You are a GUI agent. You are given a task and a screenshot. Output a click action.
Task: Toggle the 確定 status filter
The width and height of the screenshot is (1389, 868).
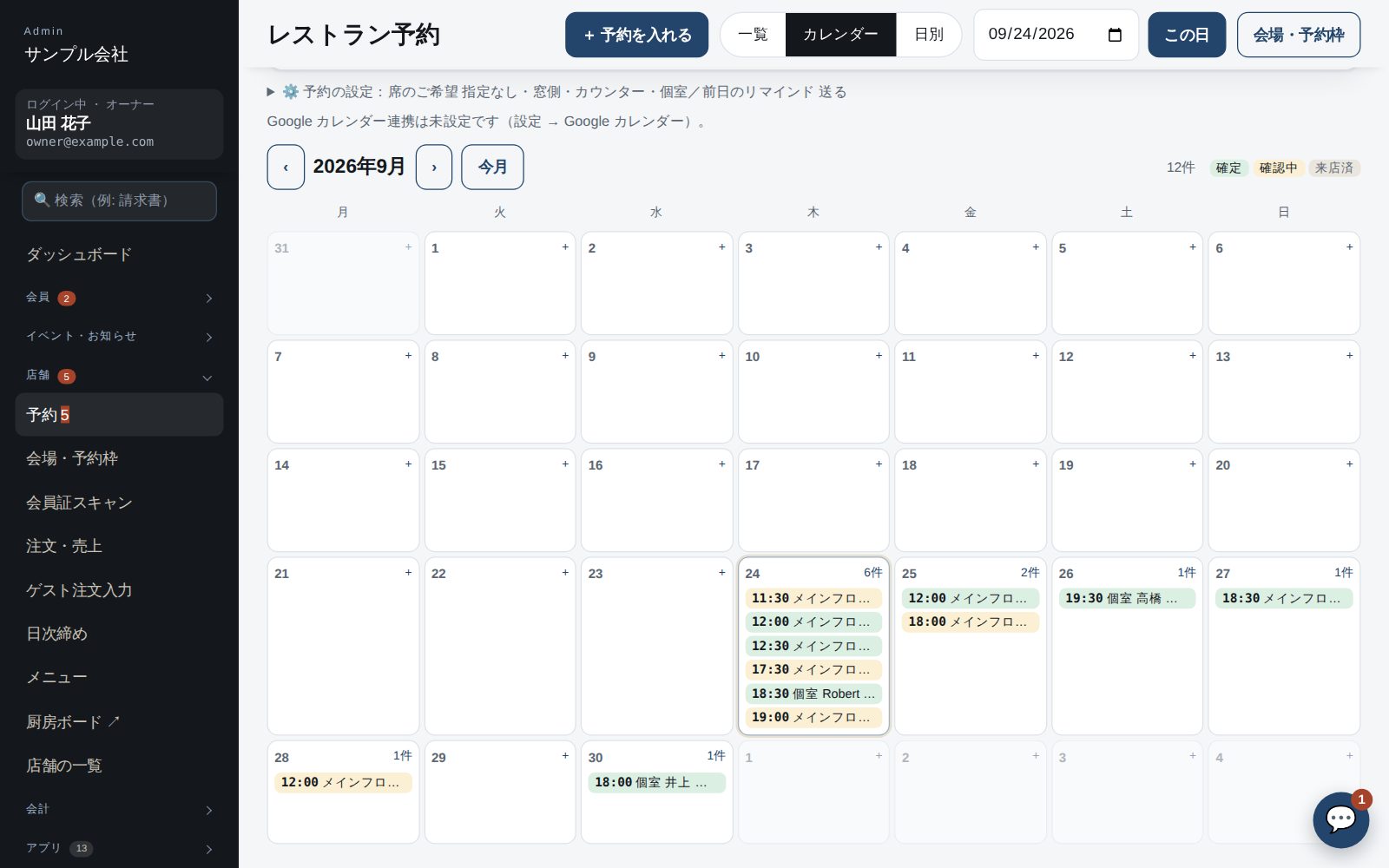[1228, 168]
